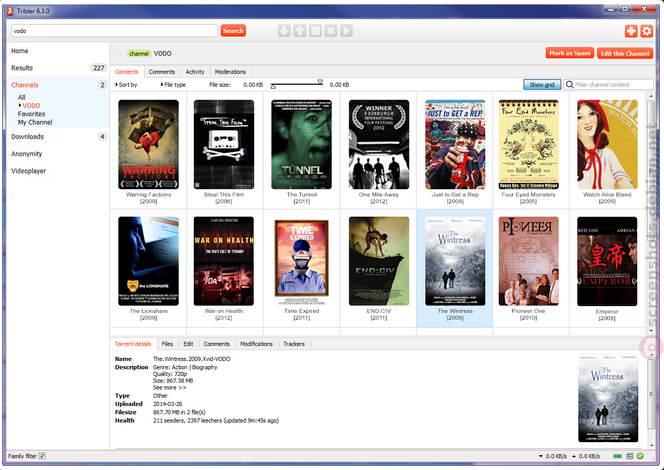Open Videoplayer in the sidebar
Screen dimensions: 664x470
click(x=28, y=171)
